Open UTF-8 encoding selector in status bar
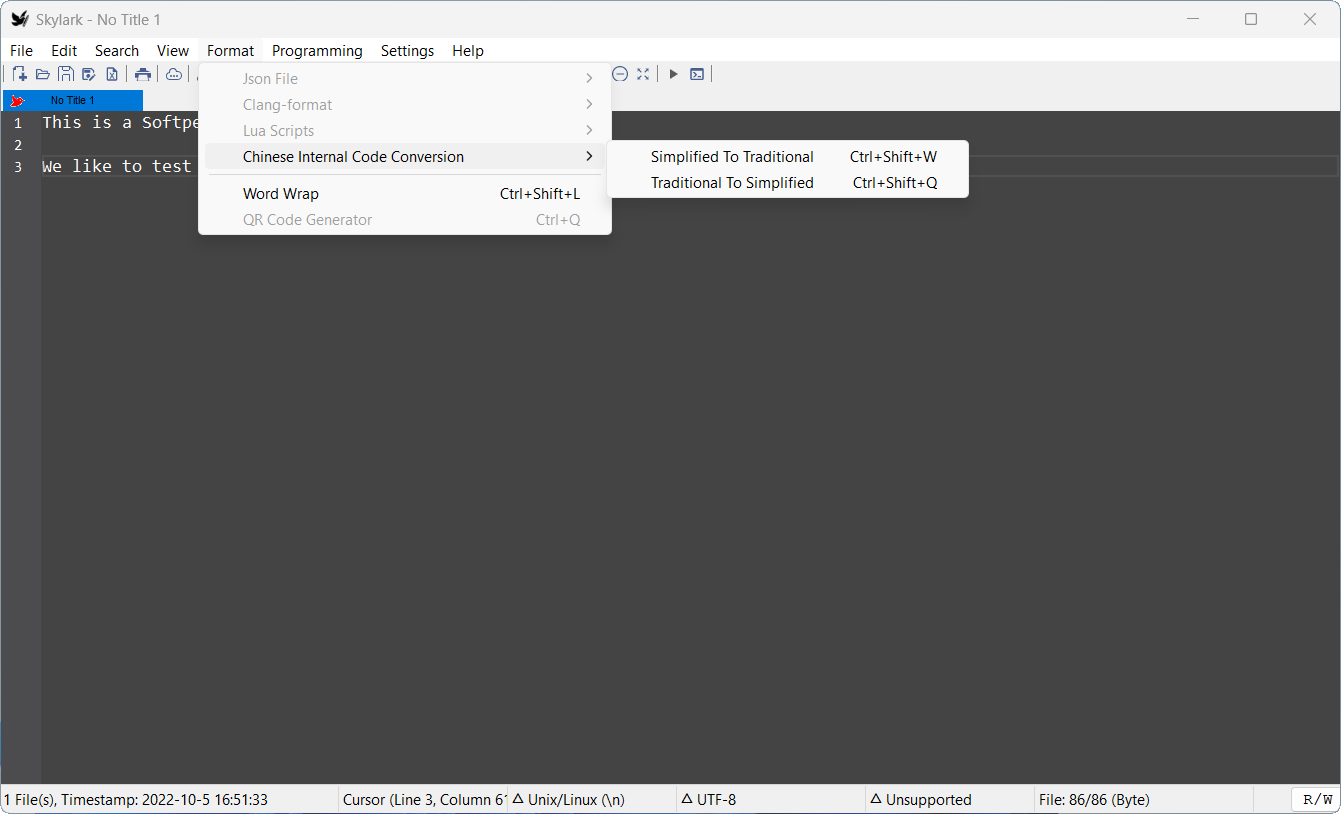This screenshot has height=814, width=1341. [770, 799]
